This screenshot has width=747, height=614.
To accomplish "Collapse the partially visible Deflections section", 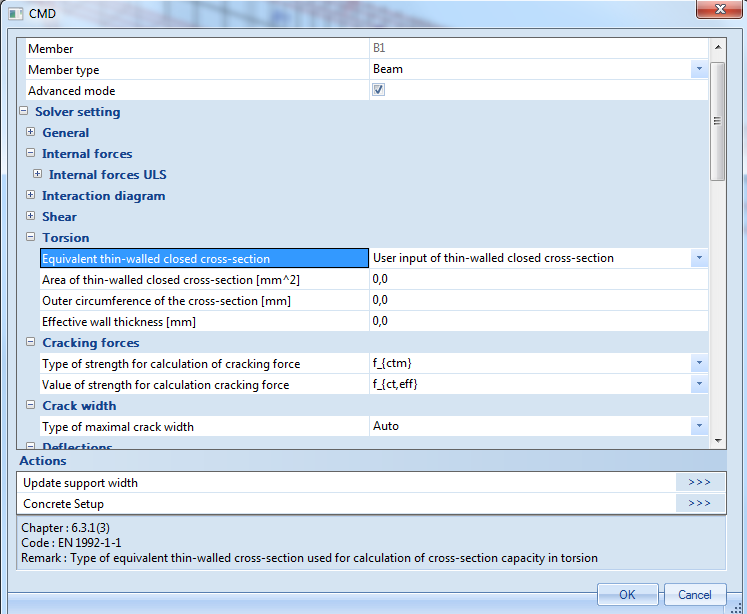I will (x=30, y=446).
